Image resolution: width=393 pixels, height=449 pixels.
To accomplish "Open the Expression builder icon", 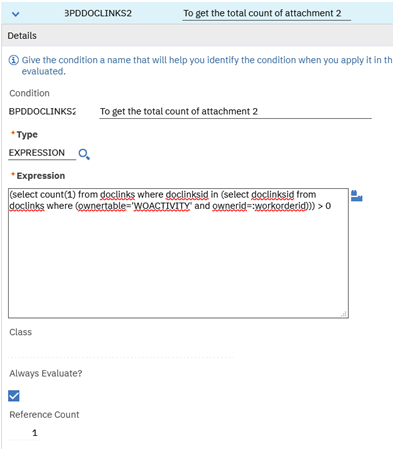I will tap(357, 196).
